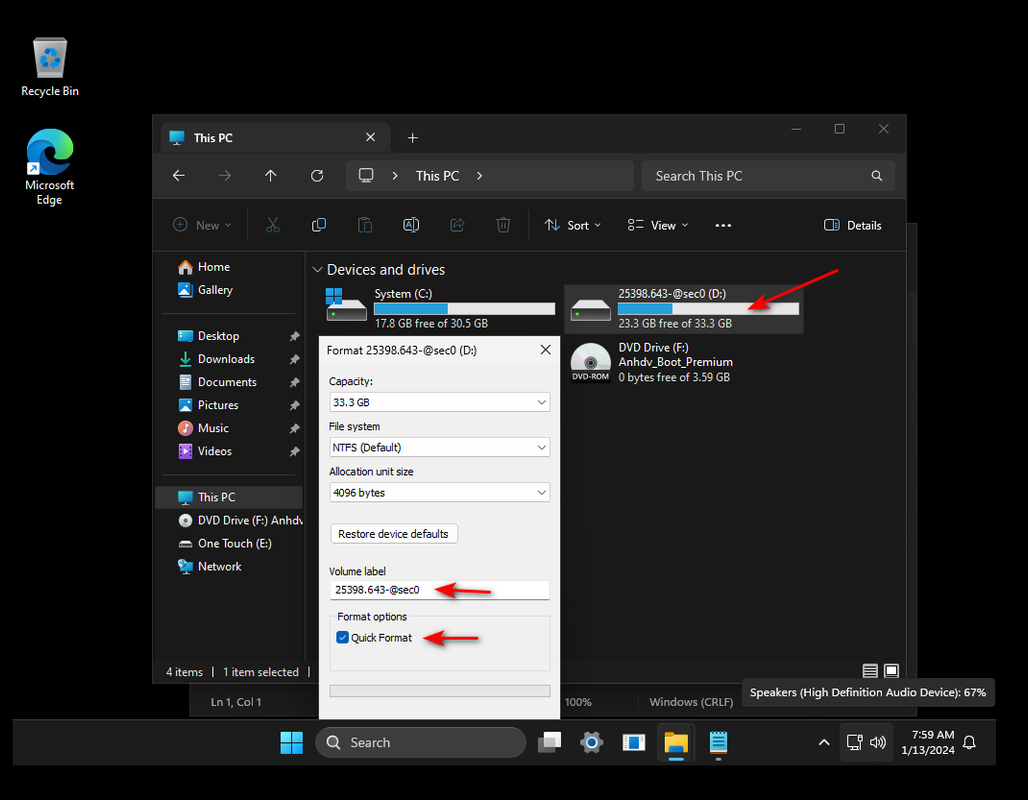The image size is (1028, 800).
Task: Open the notifications bell icon
Action: coord(969,742)
